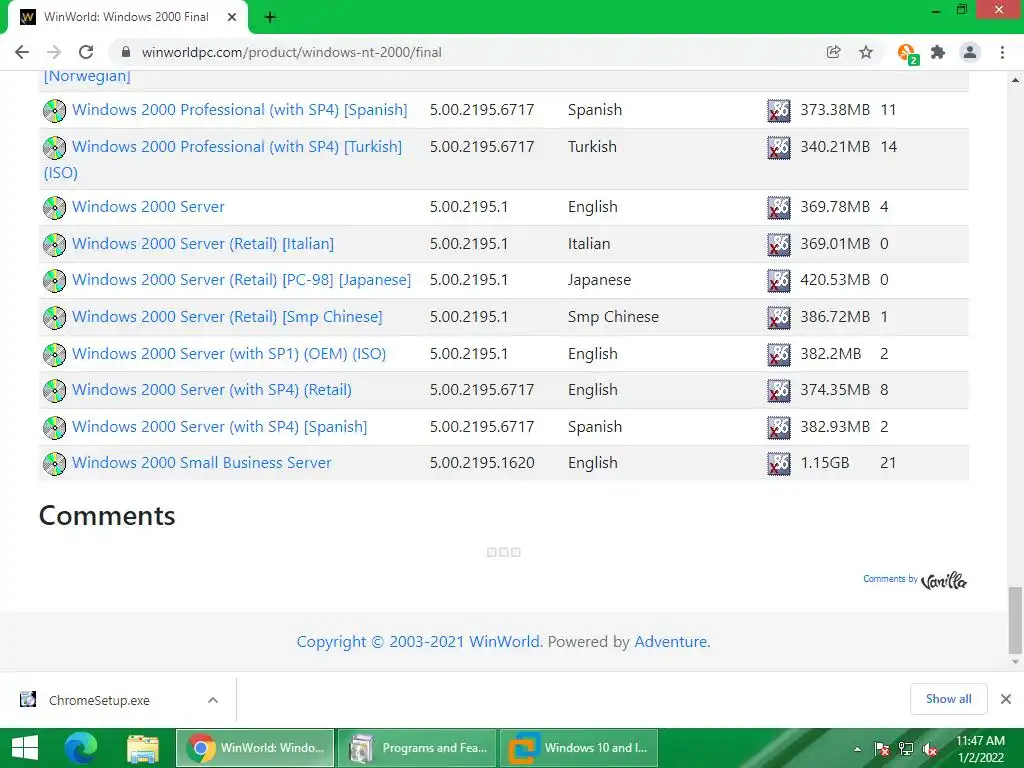1024x768 pixels.
Task: Click the muted volume tray icon
Action: pos(929,749)
